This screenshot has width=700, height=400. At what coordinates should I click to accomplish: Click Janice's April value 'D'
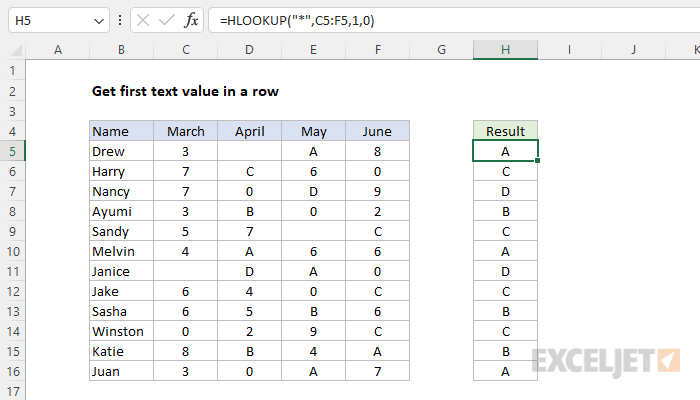(250, 271)
